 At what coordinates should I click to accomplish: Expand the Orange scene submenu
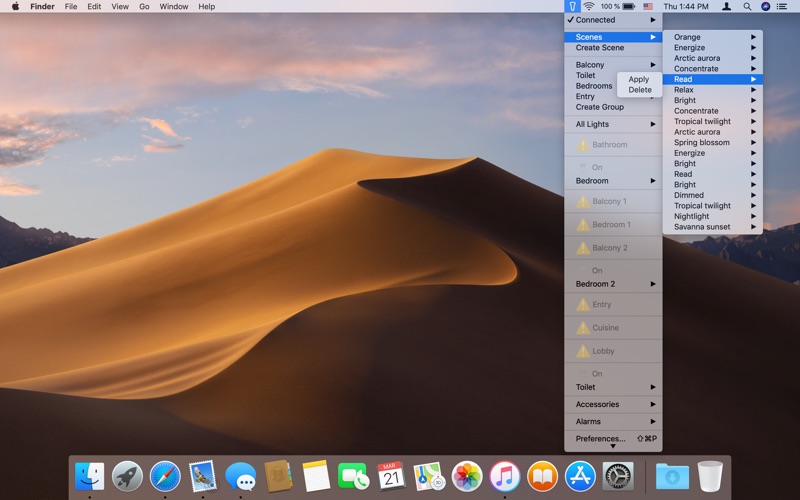pyautogui.click(x=713, y=37)
